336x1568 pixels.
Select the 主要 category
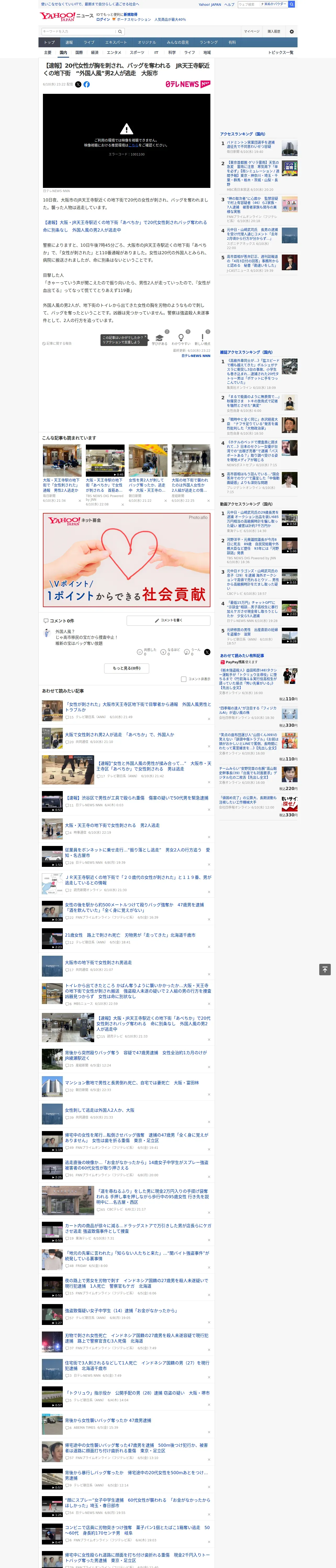click(x=48, y=52)
